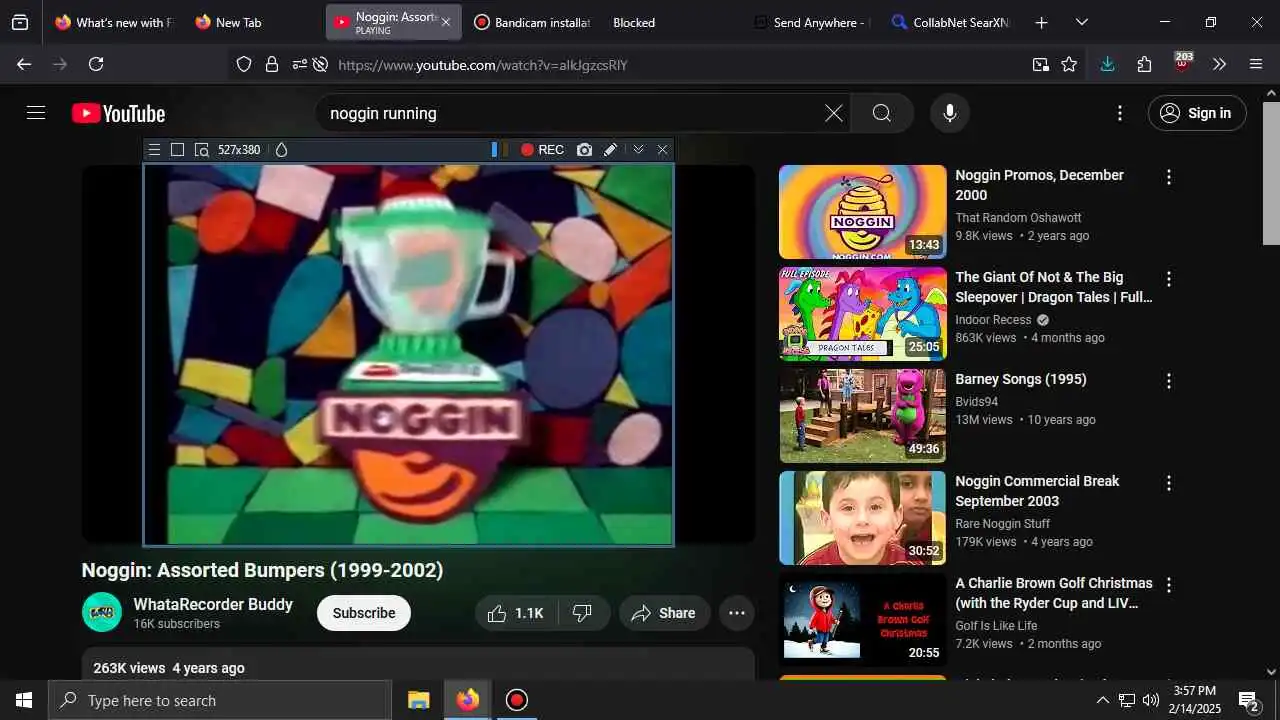The width and height of the screenshot is (1280, 720).
Task: Start voice search with the microphone
Action: click(x=950, y=113)
